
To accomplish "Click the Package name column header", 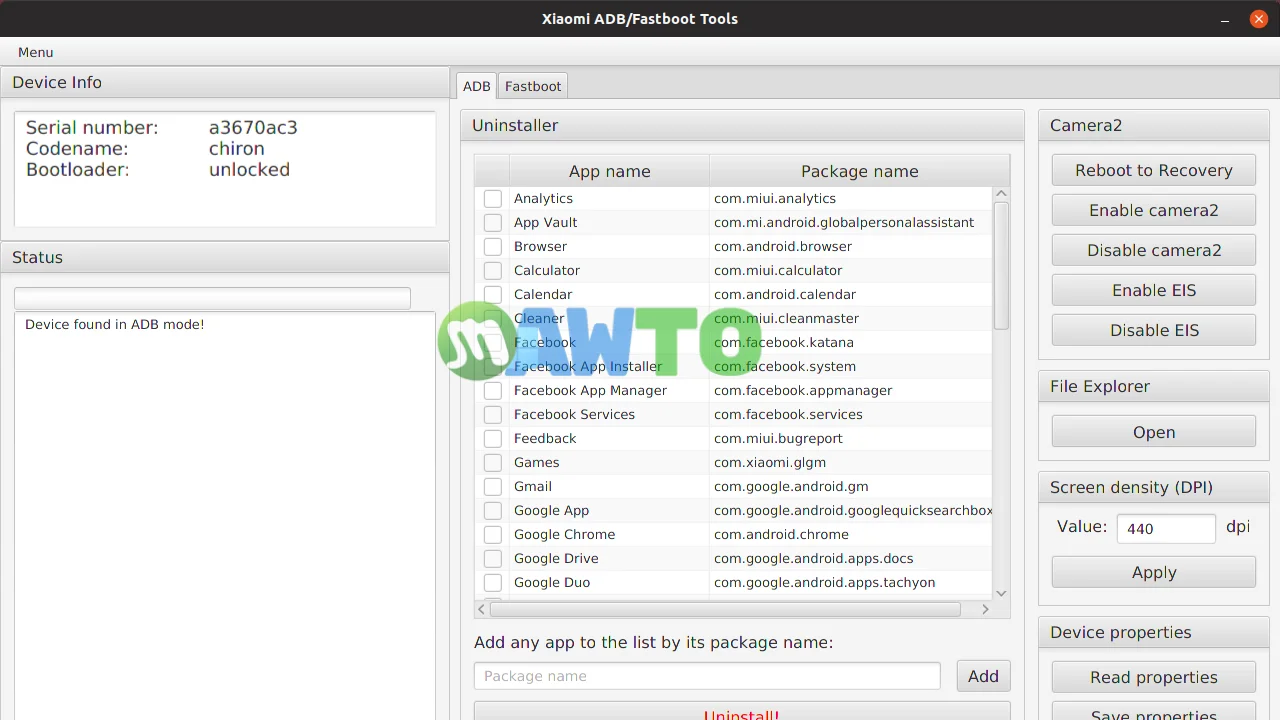I will (859, 171).
